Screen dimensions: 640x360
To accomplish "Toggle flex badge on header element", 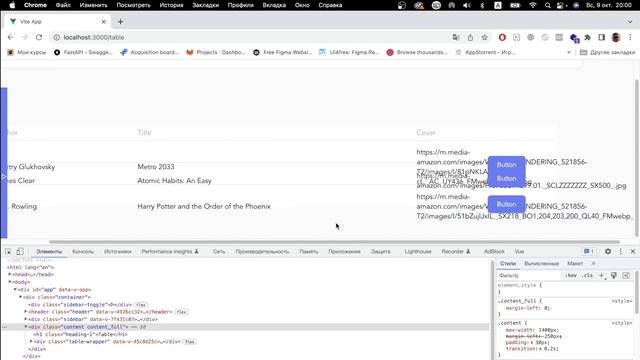I will coord(181,312).
